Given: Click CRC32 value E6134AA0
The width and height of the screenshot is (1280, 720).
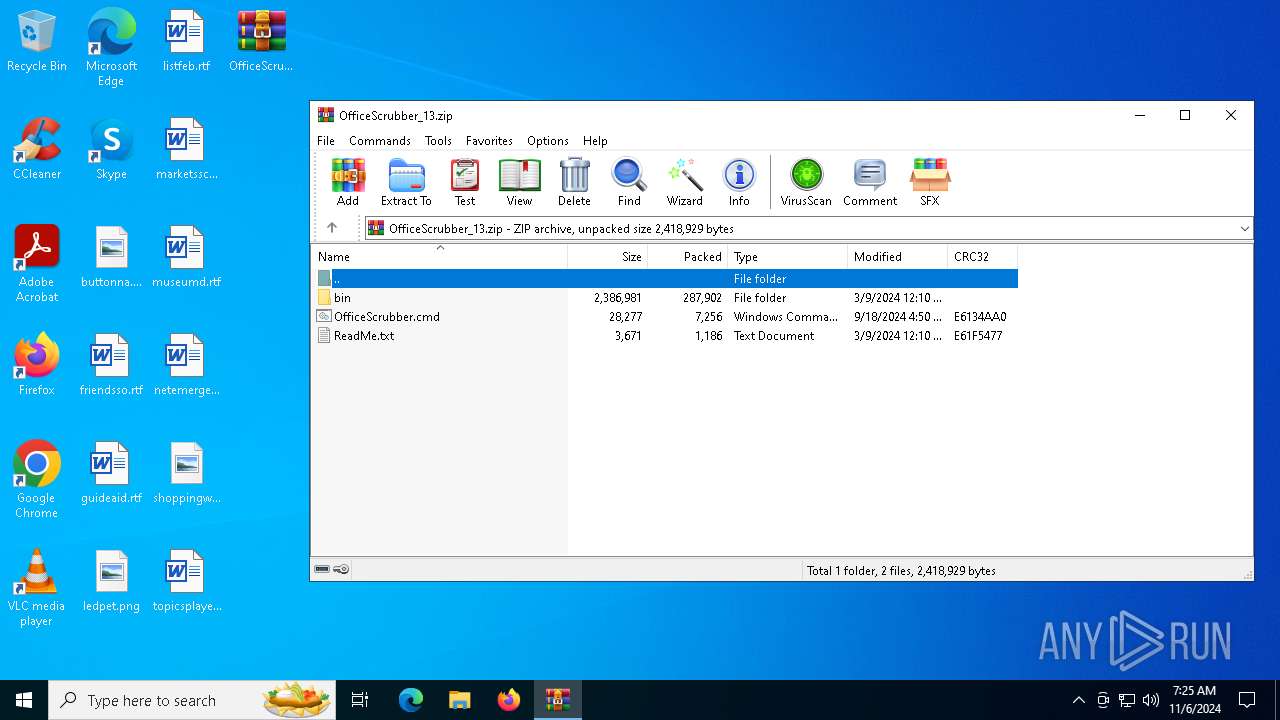Looking at the screenshot, I should pyautogui.click(x=980, y=316).
